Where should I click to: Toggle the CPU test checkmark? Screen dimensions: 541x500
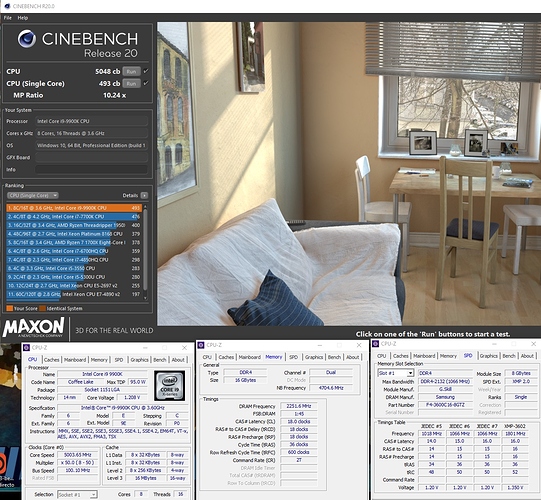[146, 71]
